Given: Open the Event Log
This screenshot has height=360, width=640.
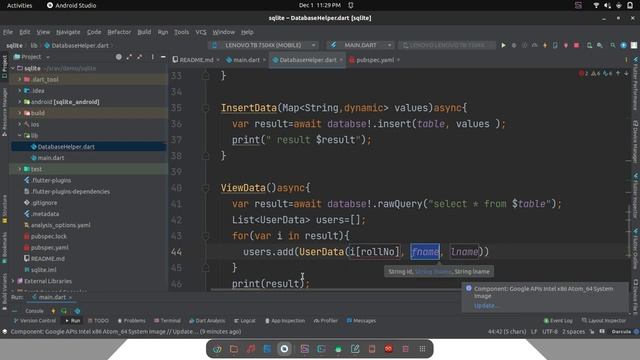Looking at the screenshot, I should 558,321.
